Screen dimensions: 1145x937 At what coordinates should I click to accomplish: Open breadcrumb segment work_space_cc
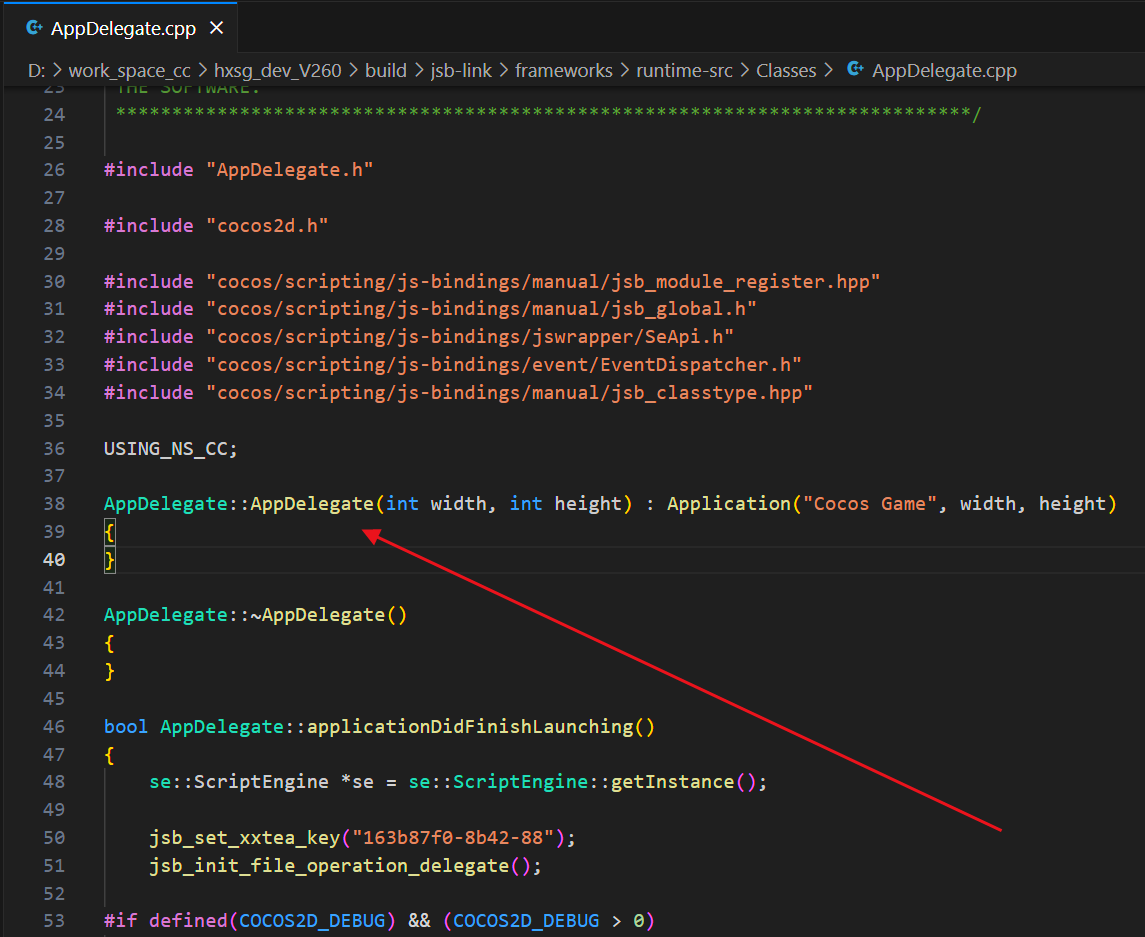pos(129,71)
